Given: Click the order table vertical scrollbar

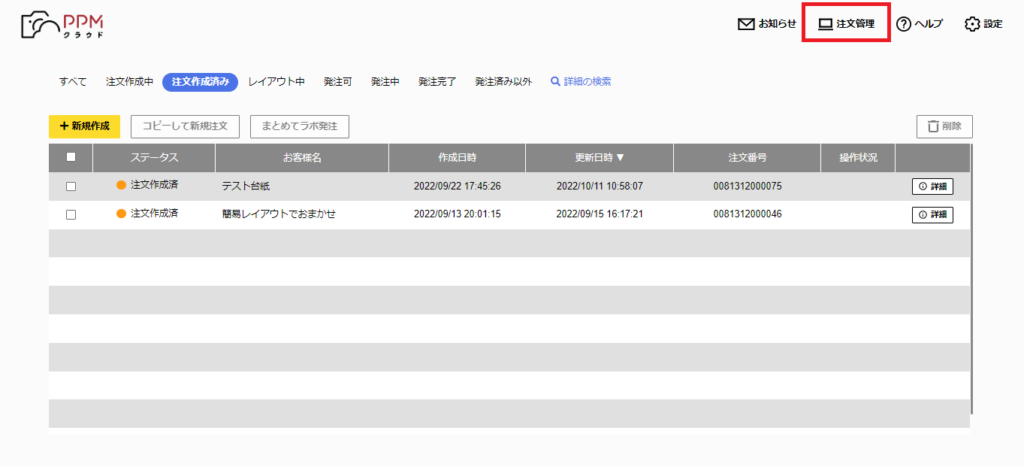Looking at the screenshot, I should point(972,280).
